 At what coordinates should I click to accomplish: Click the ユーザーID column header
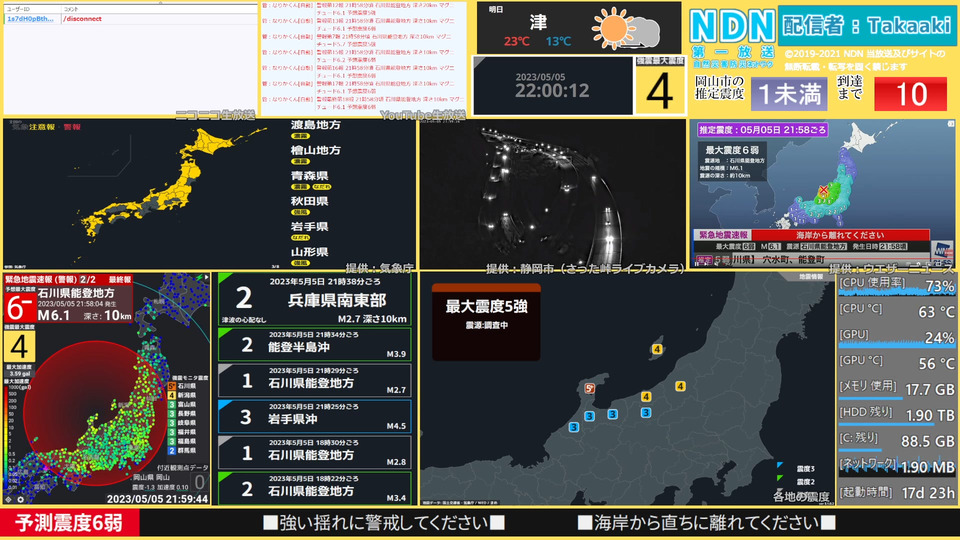pyautogui.click(x=32, y=10)
